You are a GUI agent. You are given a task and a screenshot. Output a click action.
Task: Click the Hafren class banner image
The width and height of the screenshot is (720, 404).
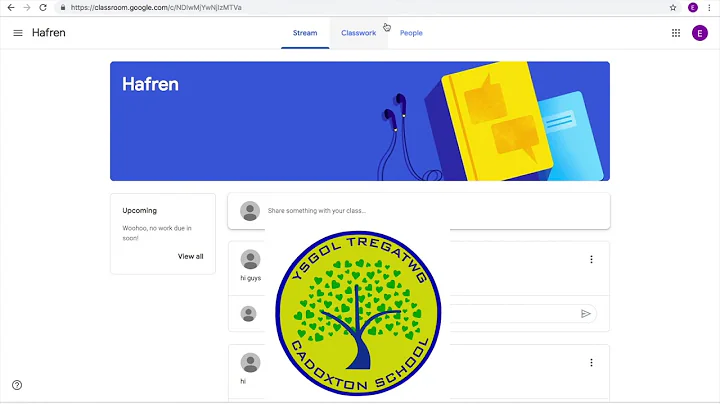[x=360, y=121]
